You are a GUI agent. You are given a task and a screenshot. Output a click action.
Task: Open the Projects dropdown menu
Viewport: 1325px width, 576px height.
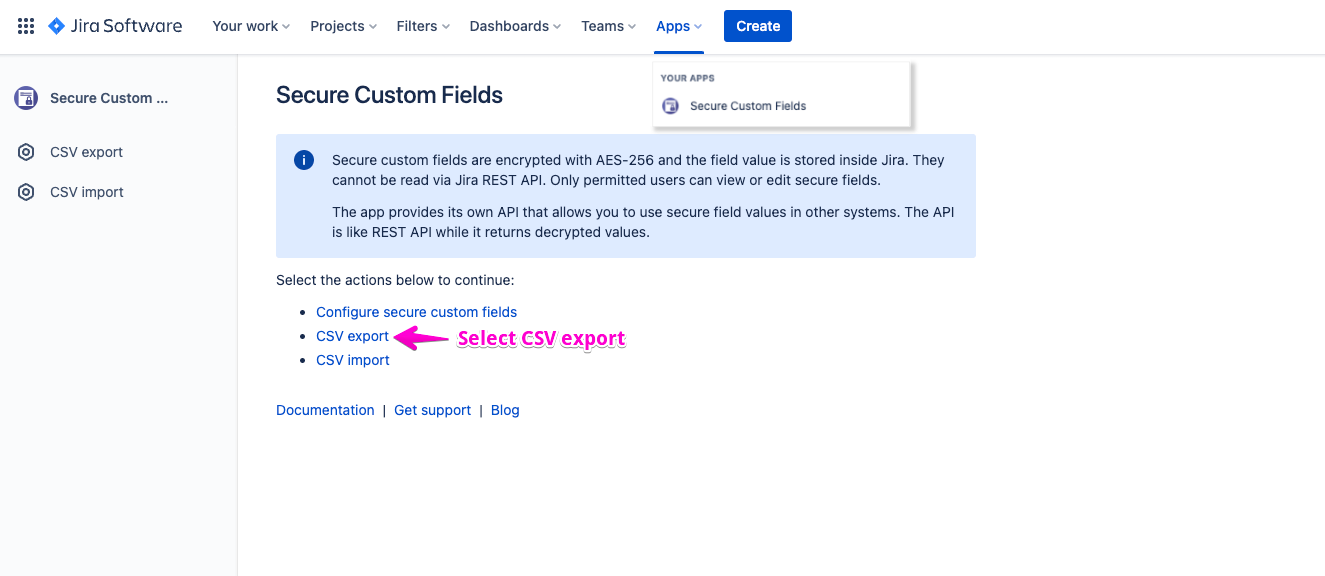[343, 26]
